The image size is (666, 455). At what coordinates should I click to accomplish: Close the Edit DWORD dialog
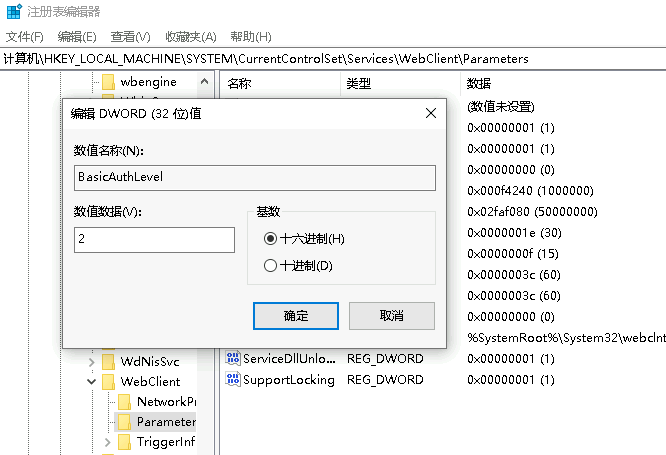[430, 114]
